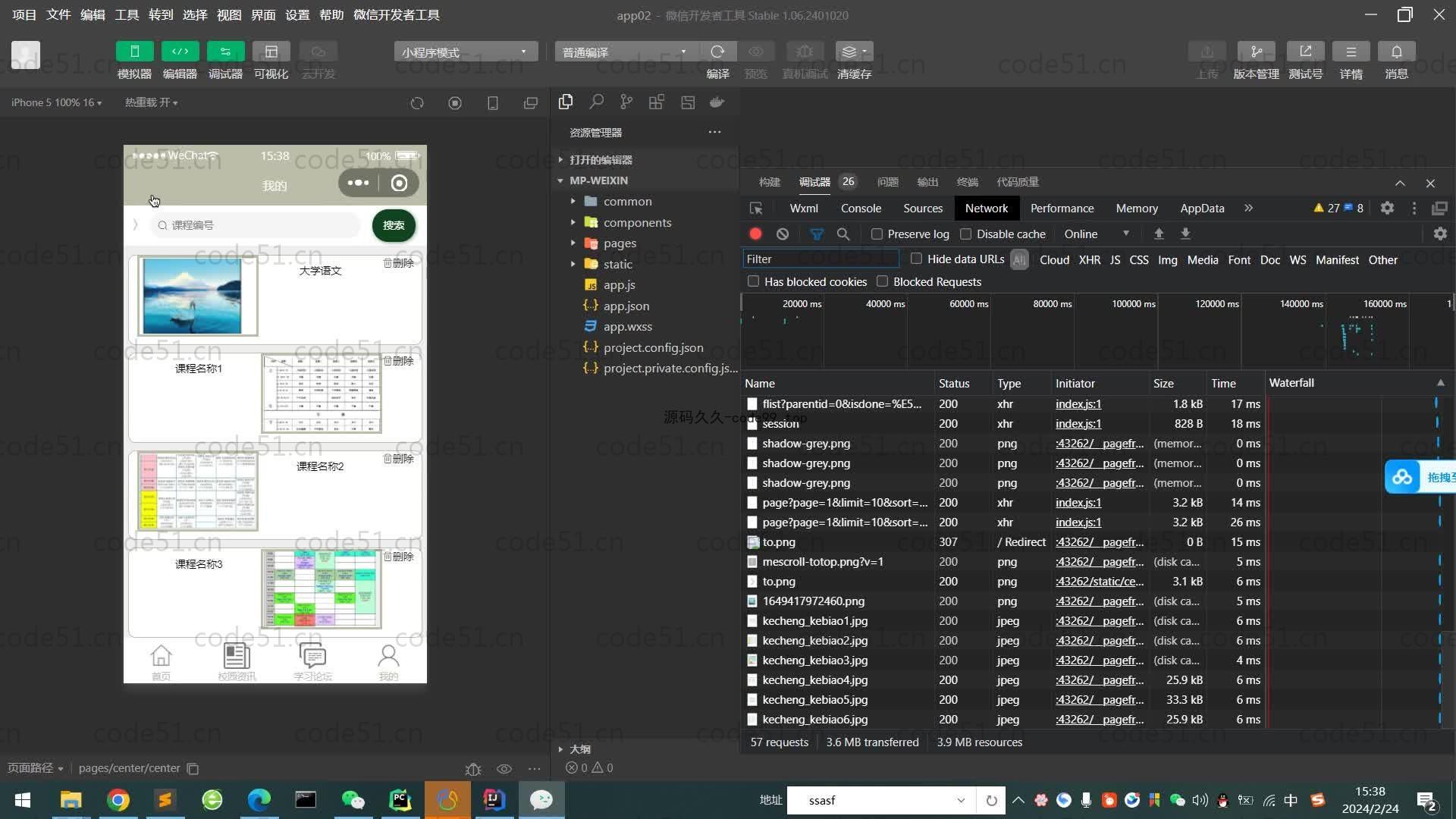Show more DevTools tabs chevron
This screenshot has width=1456, height=819.
point(1248,208)
